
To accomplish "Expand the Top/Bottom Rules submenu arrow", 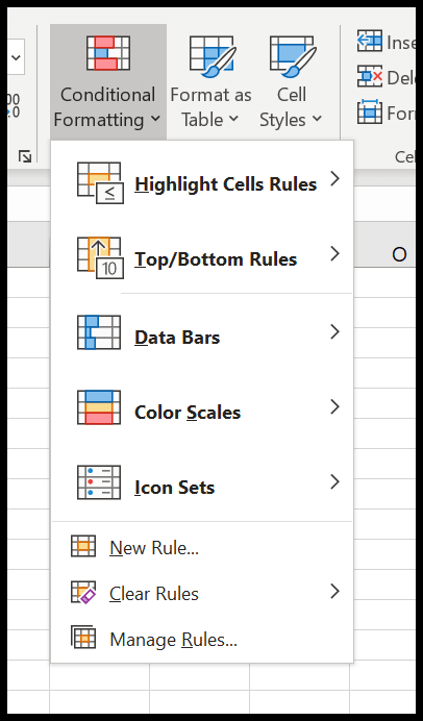I will click(335, 253).
